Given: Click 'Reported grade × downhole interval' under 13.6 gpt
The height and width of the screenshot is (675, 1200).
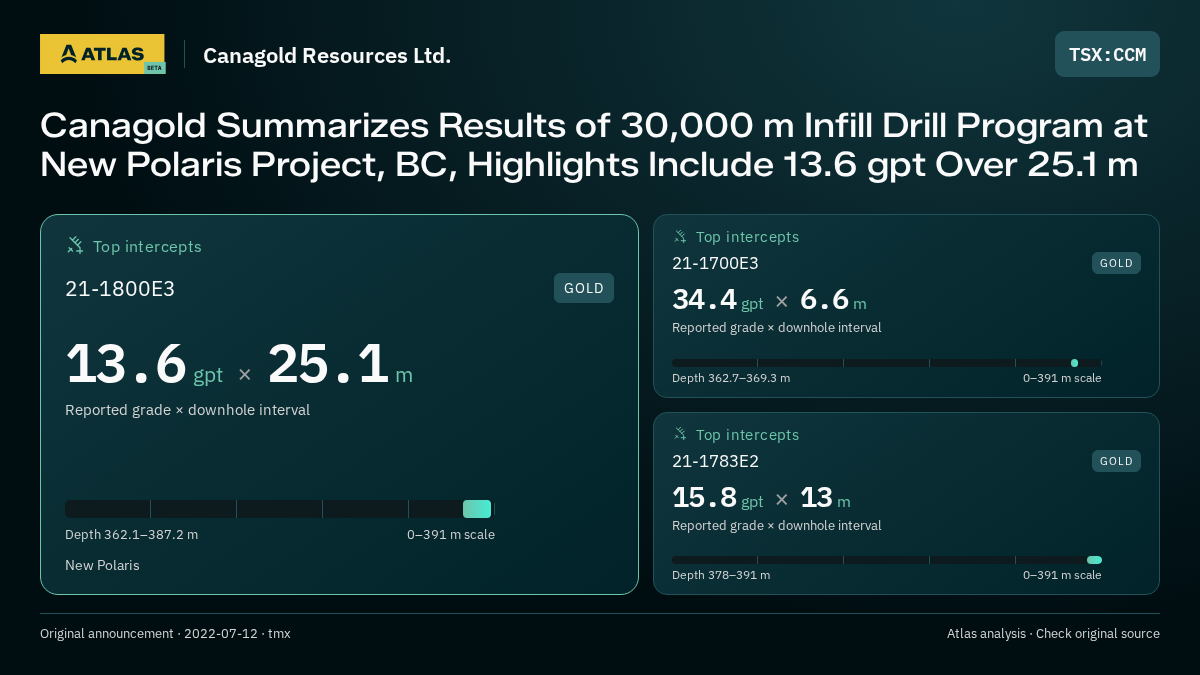Looking at the screenshot, I should click(x=187, y=410).
